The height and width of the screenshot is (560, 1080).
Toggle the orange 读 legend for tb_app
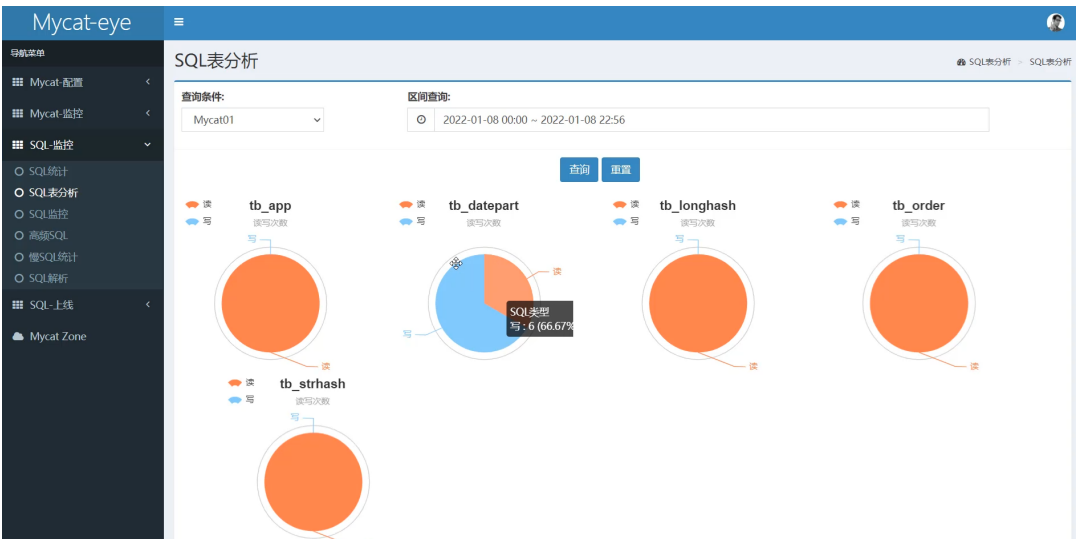coord(198,205)
